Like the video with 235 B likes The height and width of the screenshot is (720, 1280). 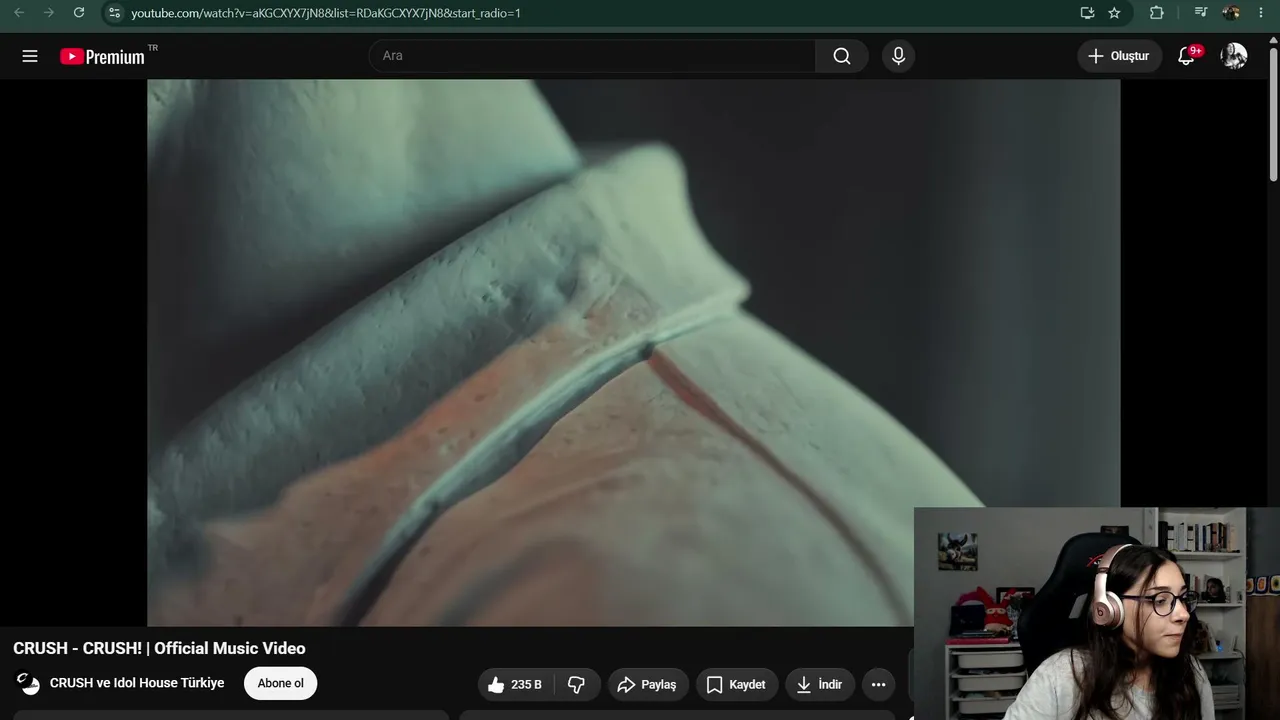514,684
